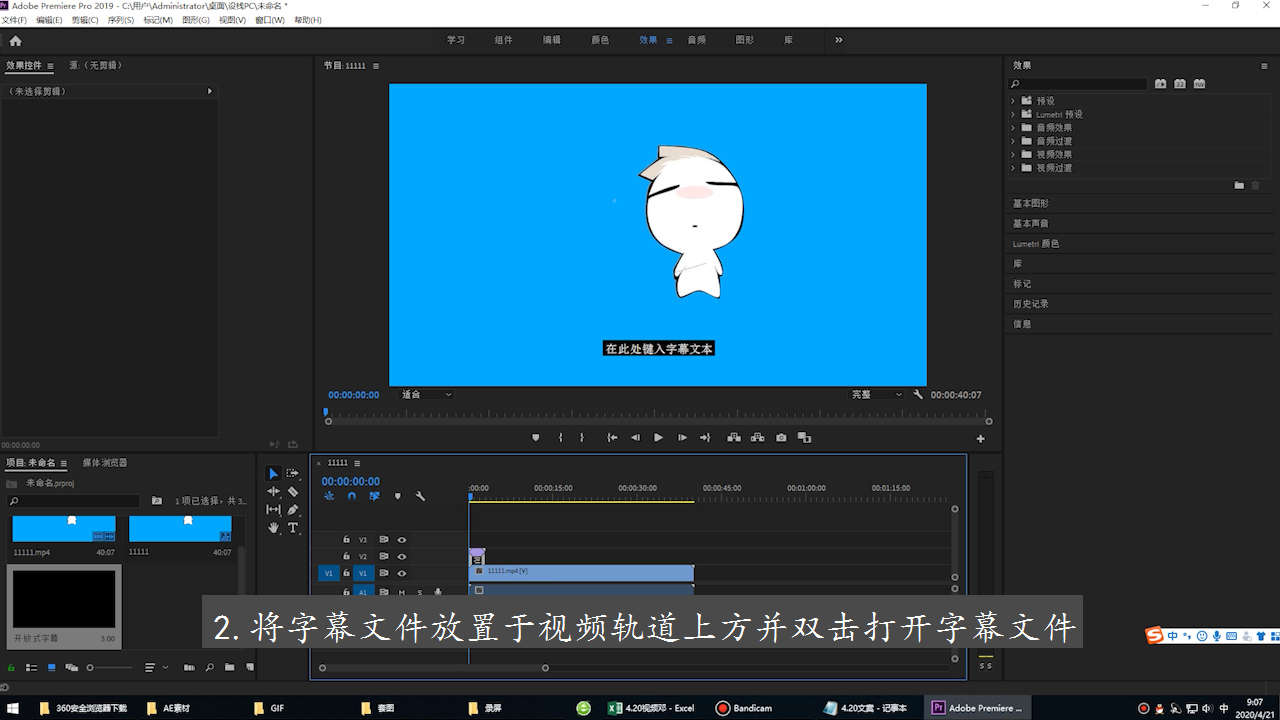
Task: Click the timeline wrench settings icon
Action: point(420,496)
